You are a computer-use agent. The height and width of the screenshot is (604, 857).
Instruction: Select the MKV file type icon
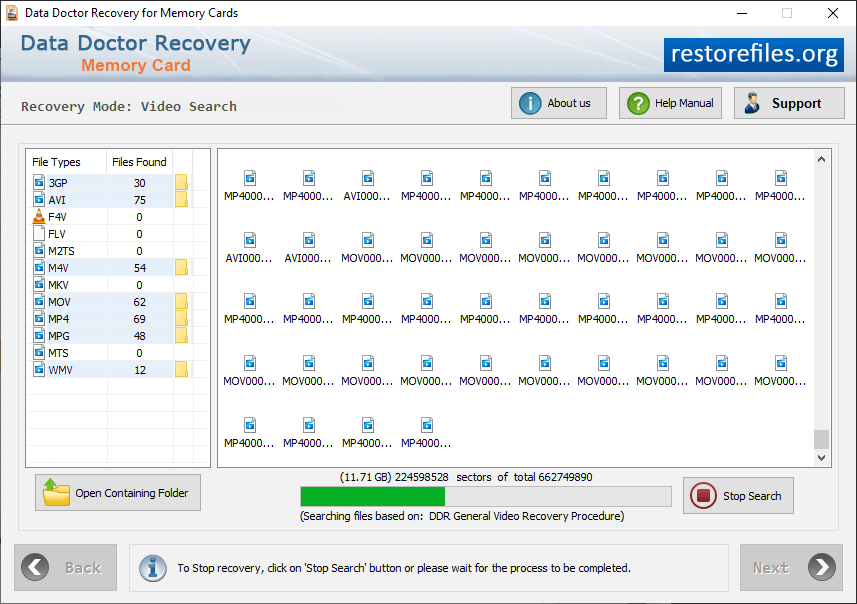pos(39,284)
